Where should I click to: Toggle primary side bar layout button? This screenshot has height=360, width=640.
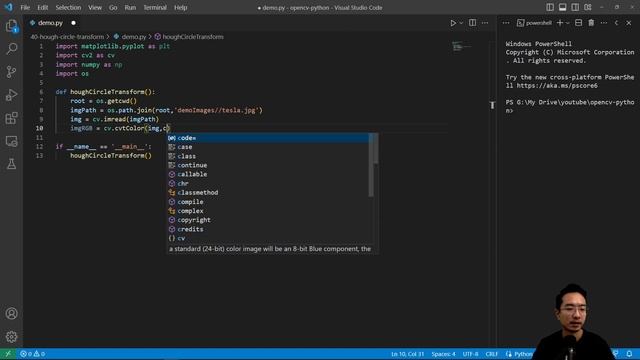550,7
